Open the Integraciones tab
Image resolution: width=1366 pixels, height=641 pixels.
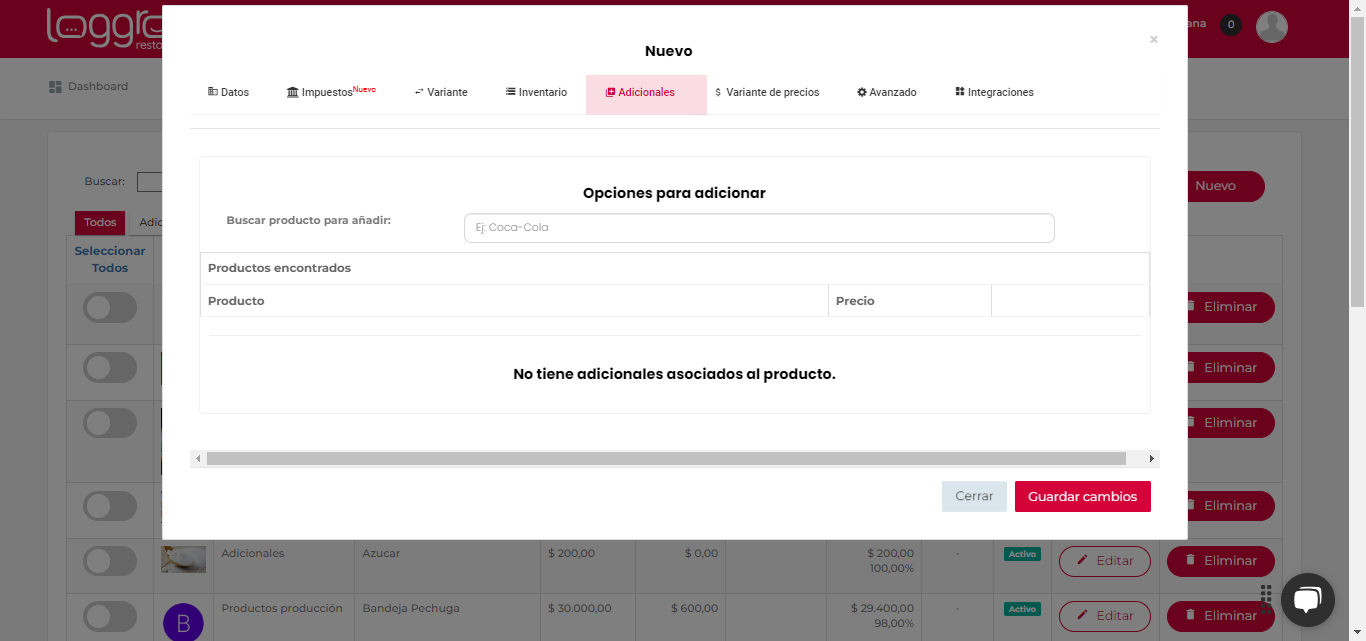point(994,92)
